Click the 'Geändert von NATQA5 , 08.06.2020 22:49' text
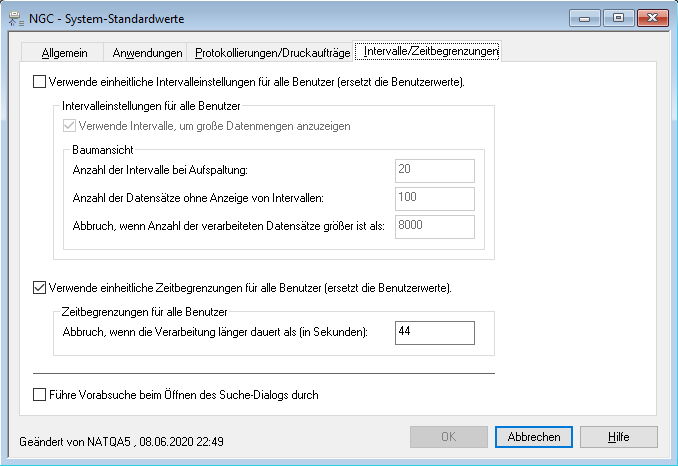 122,441
